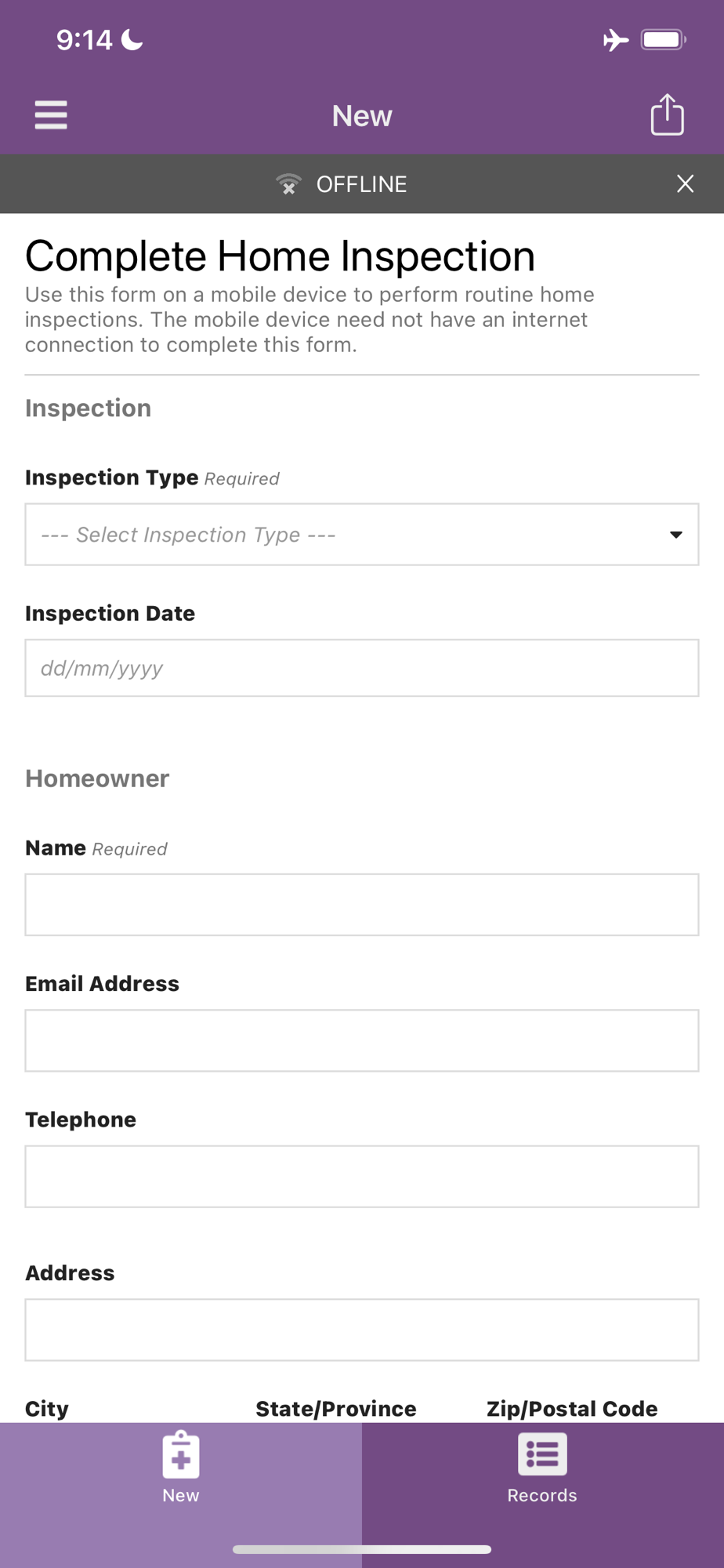Click the Email Address text box
This screenshot has height=1568, width=724.
pos(361,1040)
